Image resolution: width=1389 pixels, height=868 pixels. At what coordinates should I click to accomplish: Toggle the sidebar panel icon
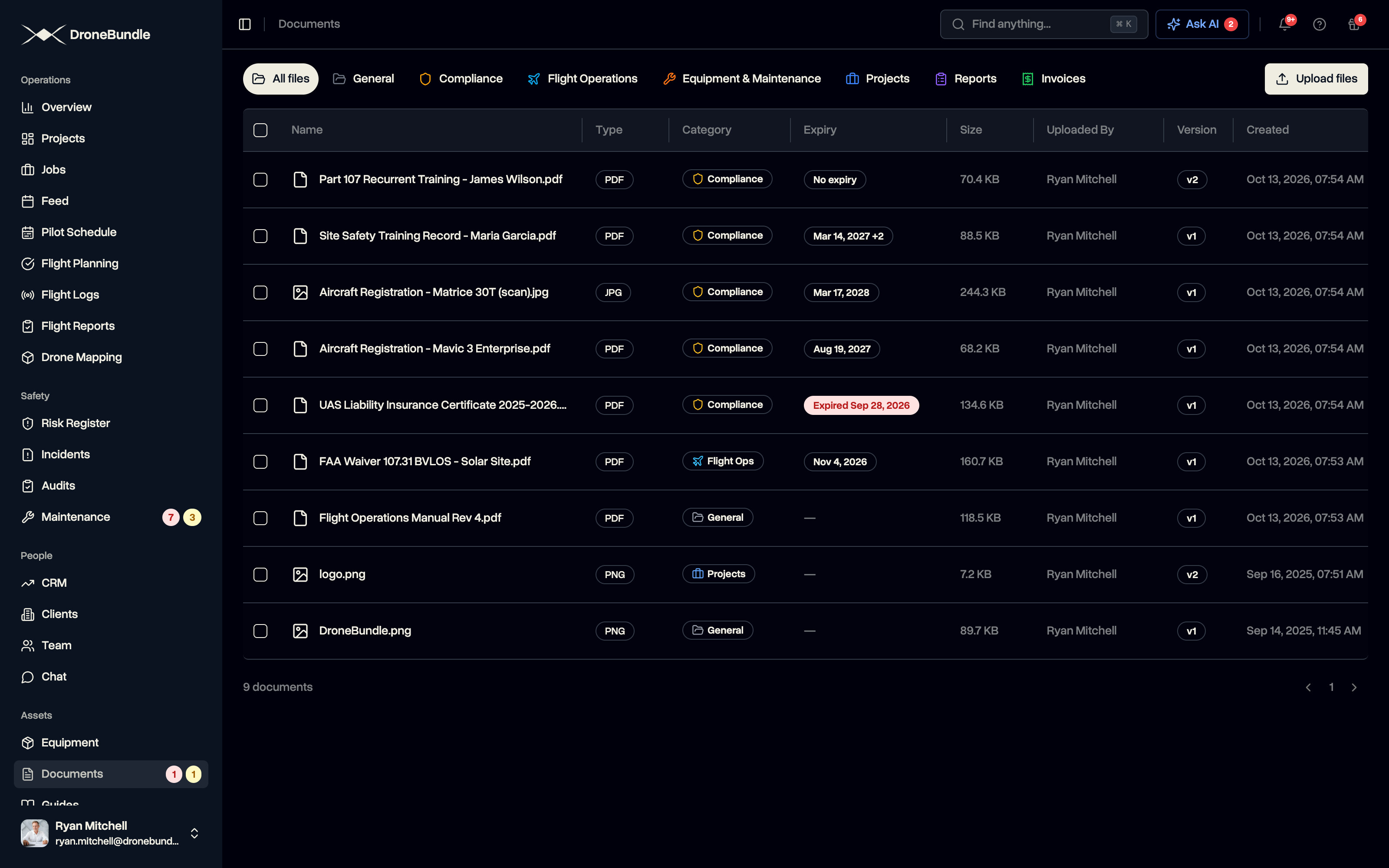[x=244, y=24]
